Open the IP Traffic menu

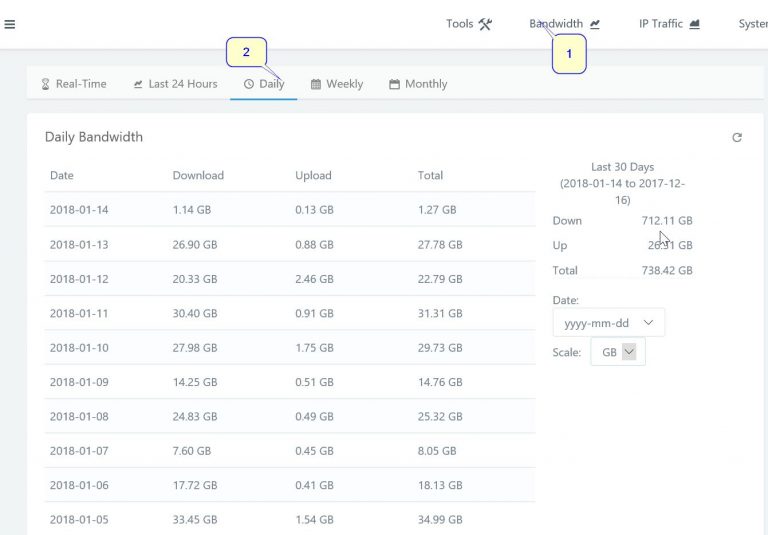669,24
